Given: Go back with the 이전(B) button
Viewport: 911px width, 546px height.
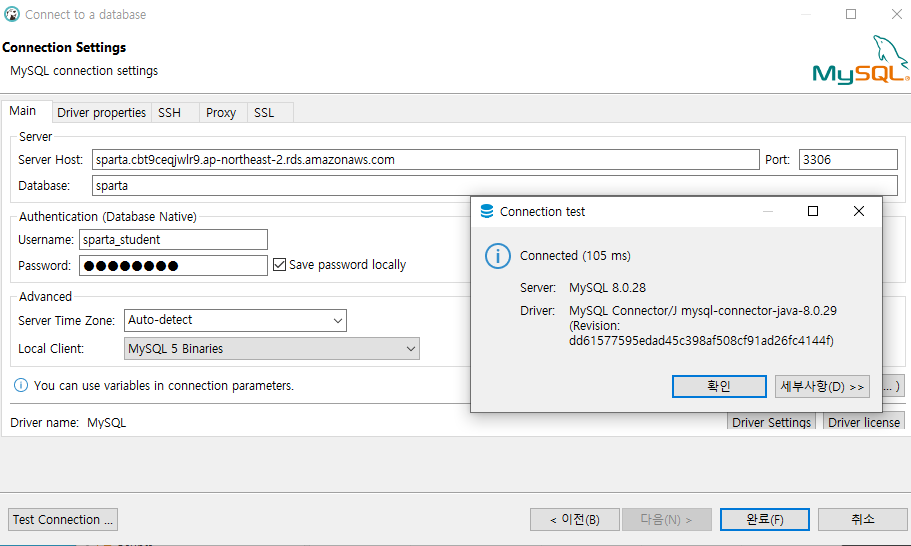Looking at the screenshot, I should [575, 519].
